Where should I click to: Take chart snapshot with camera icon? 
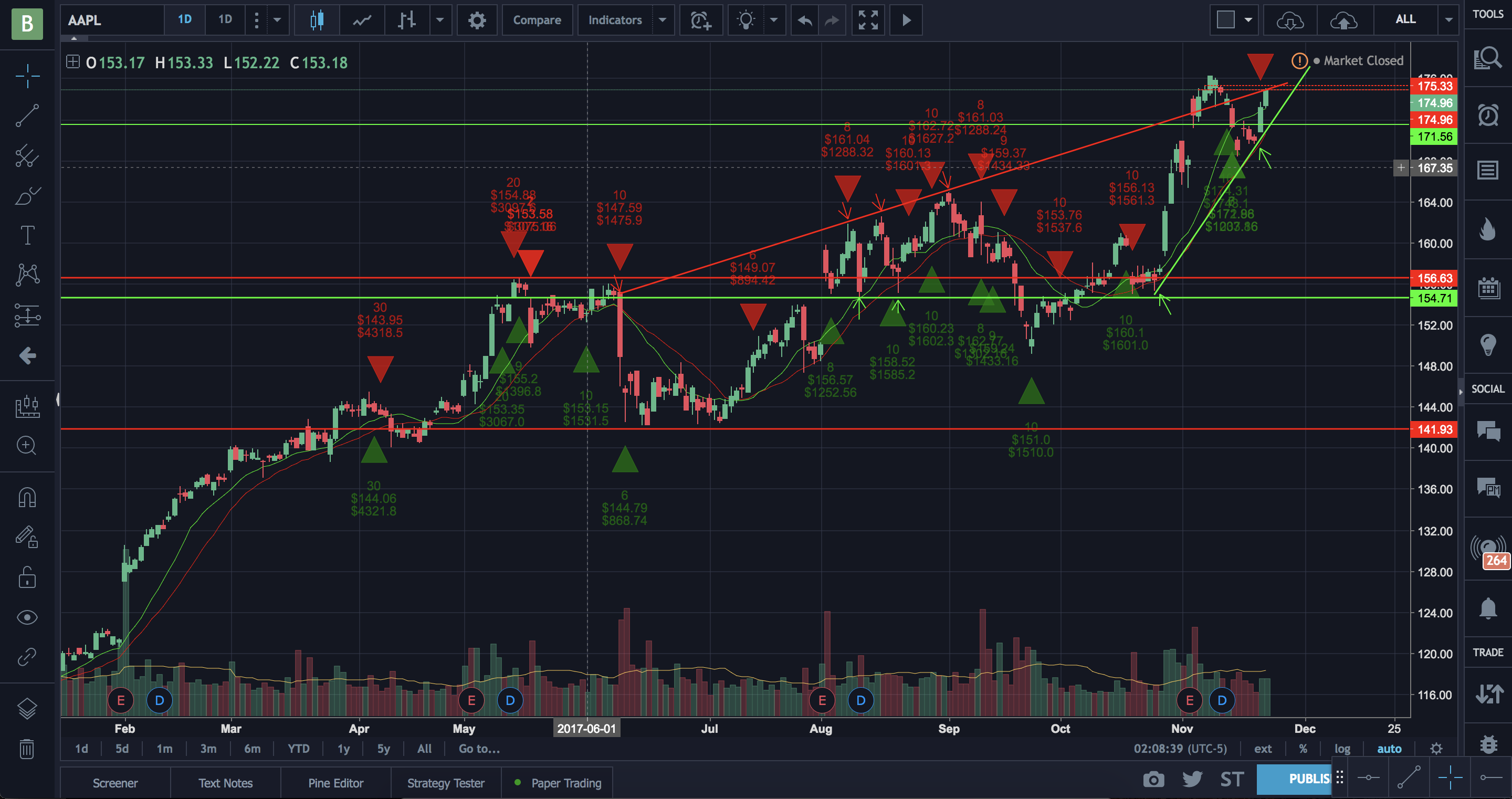click(1153, 779)
